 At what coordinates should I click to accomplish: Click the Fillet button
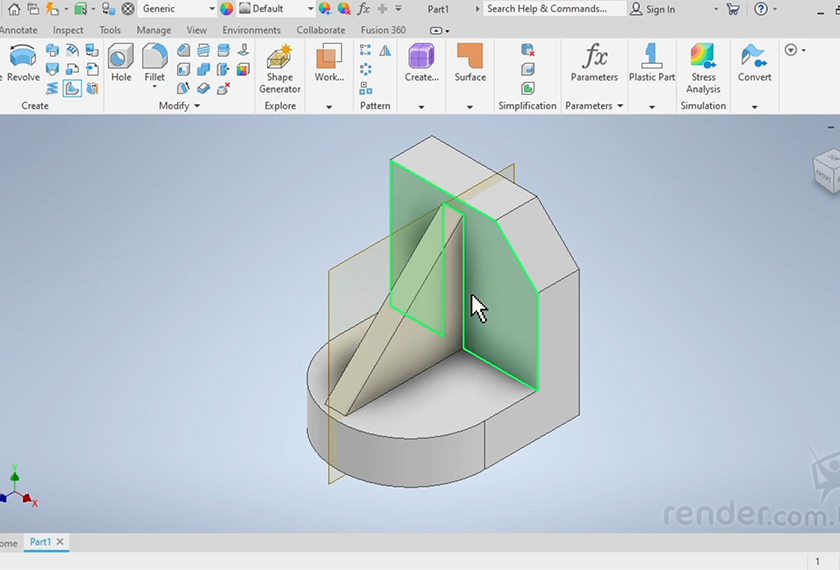(154, 63)
